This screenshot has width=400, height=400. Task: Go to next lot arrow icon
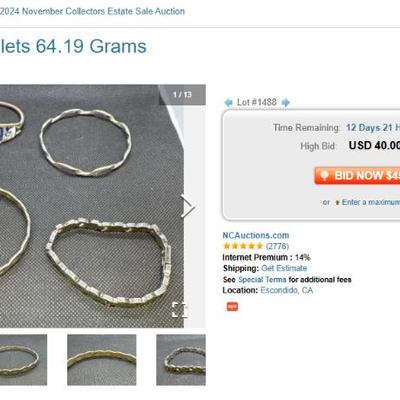(x=285, y=102)
